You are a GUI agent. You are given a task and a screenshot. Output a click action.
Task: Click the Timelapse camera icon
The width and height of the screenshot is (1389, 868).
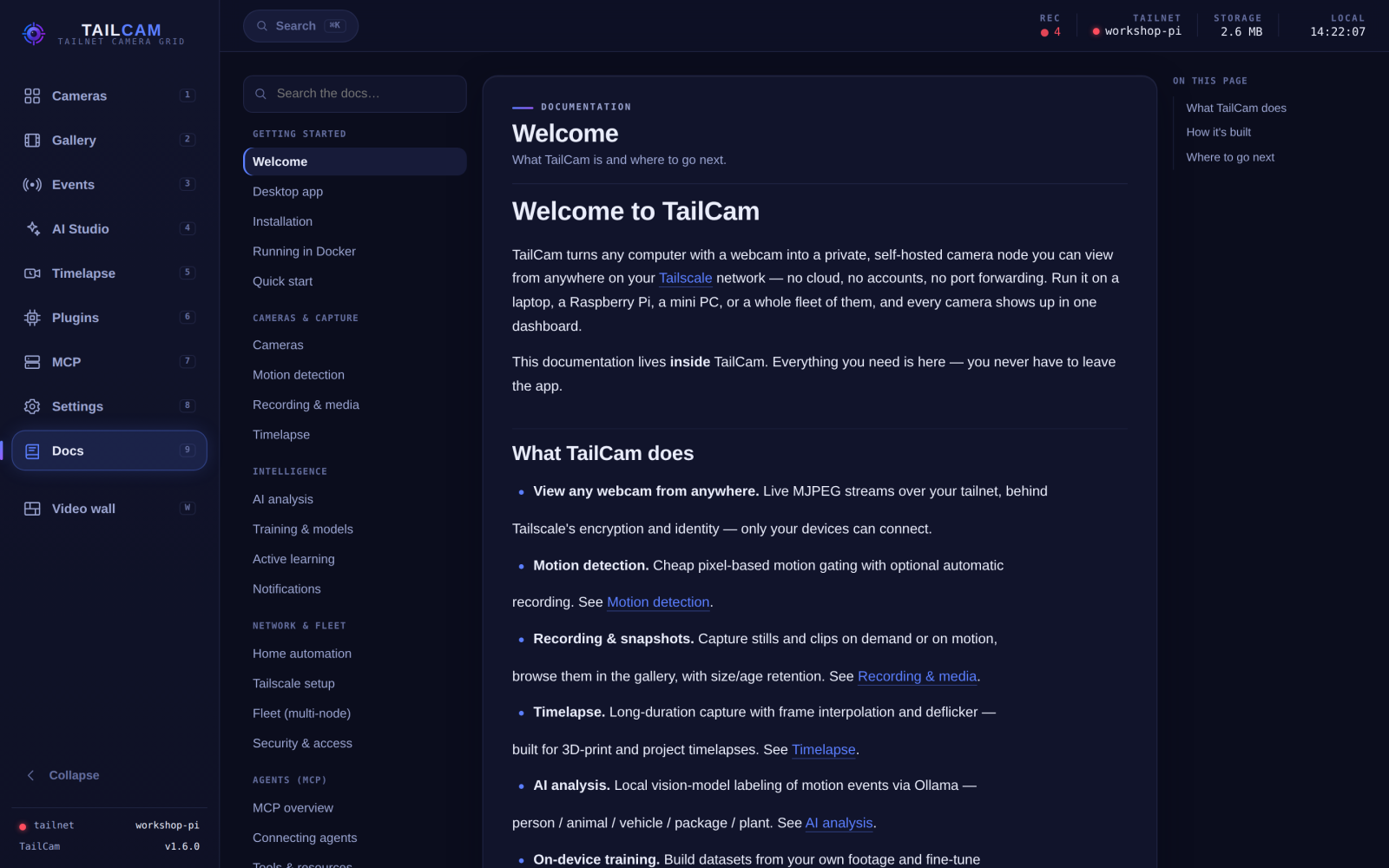(32, 273)
